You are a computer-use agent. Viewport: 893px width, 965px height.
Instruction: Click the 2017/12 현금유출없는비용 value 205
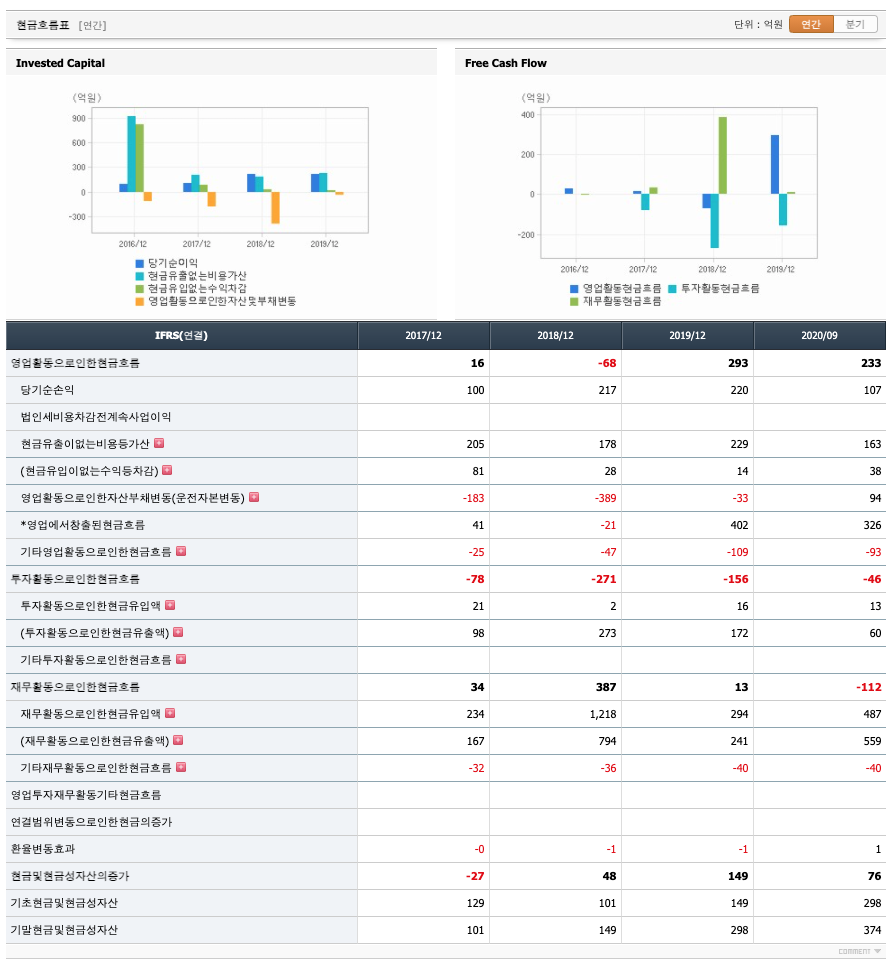[475, 444]
